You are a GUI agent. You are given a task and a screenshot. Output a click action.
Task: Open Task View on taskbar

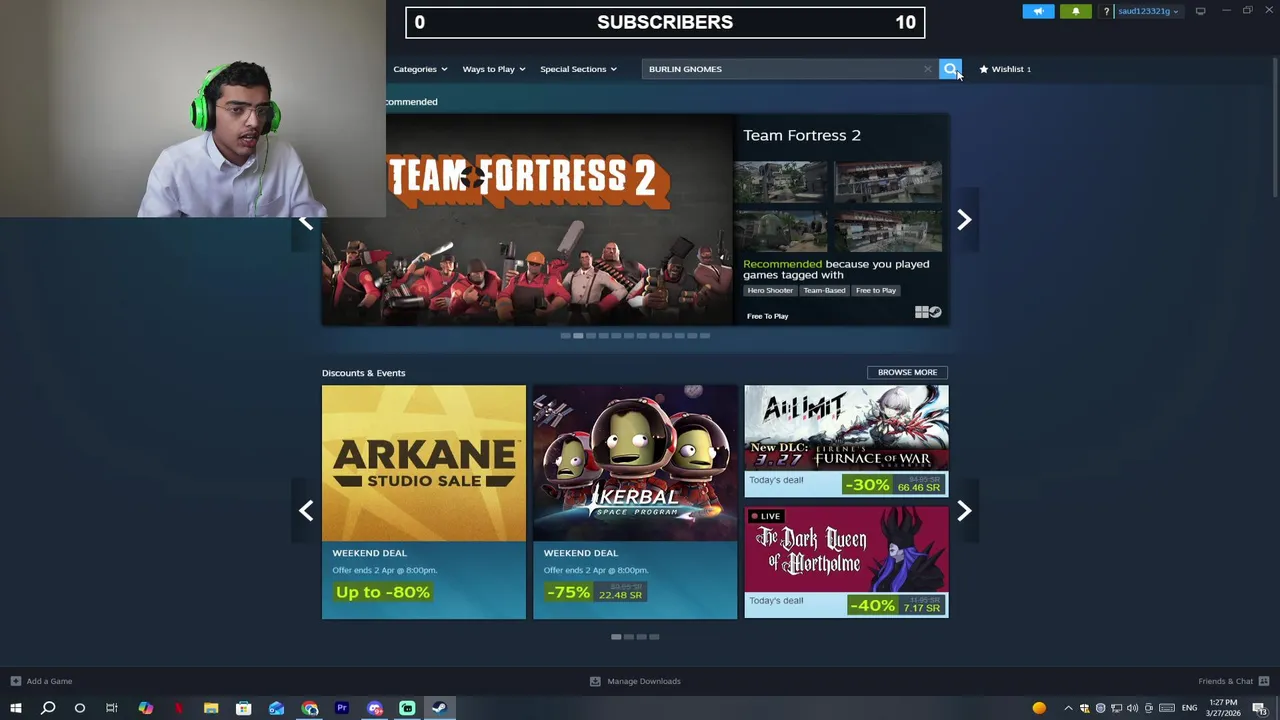tap(112, 708)
